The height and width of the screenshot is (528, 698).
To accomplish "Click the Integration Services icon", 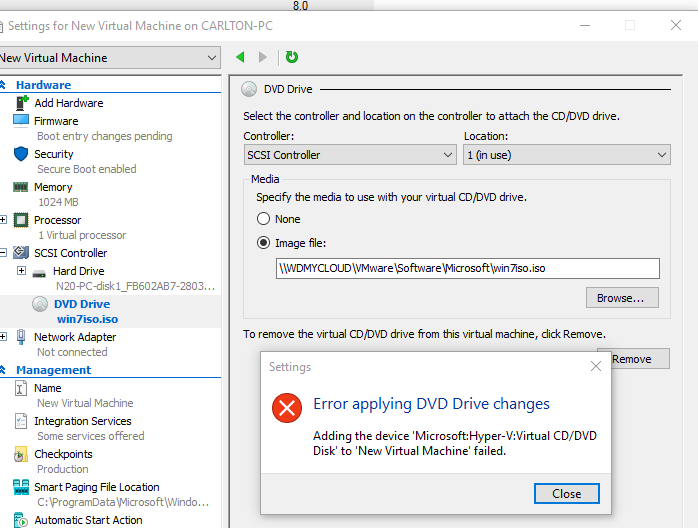I will (x=21, y=421).
